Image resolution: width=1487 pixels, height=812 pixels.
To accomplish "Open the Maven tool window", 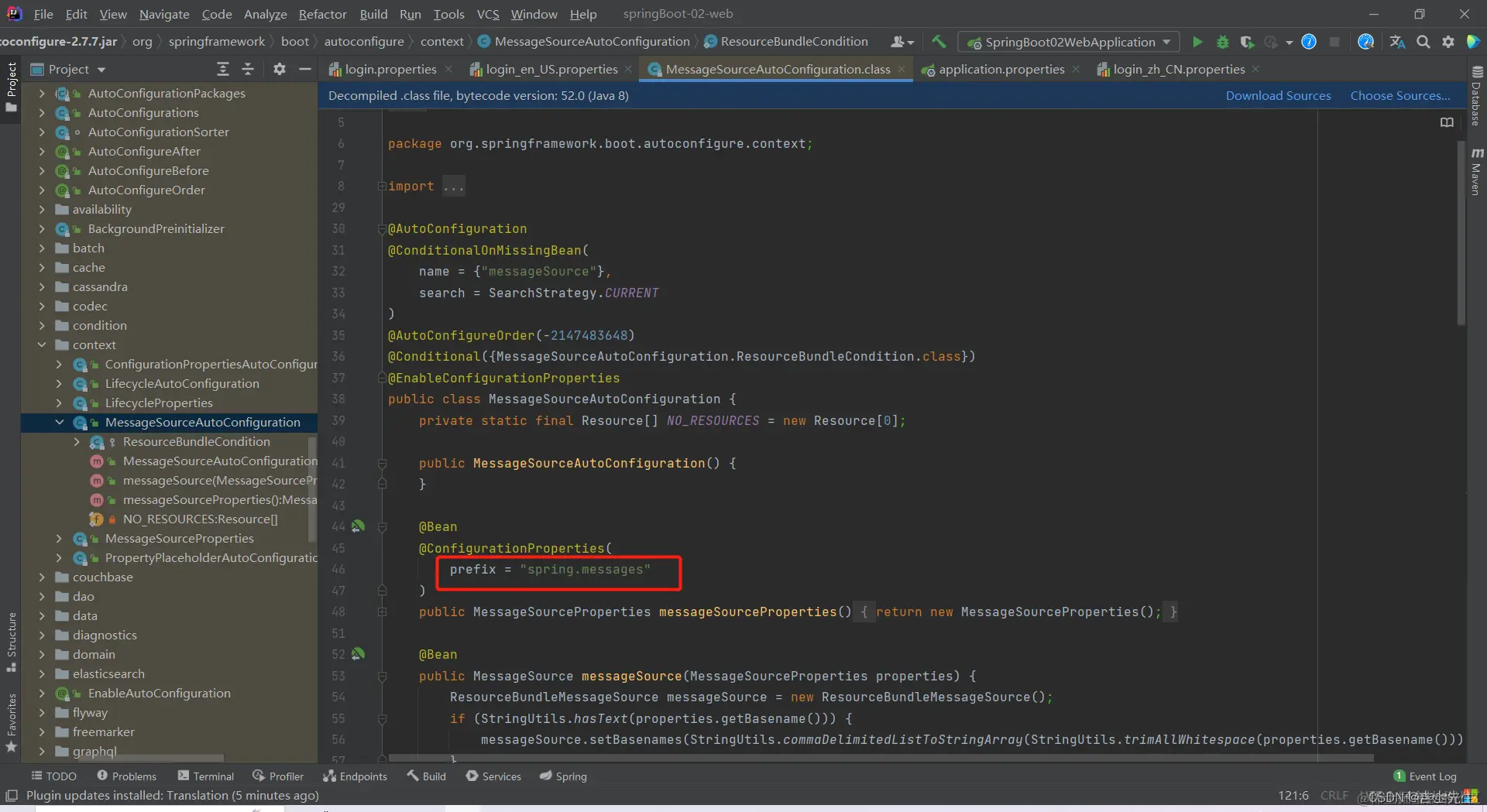I will tap(1477, 170).
